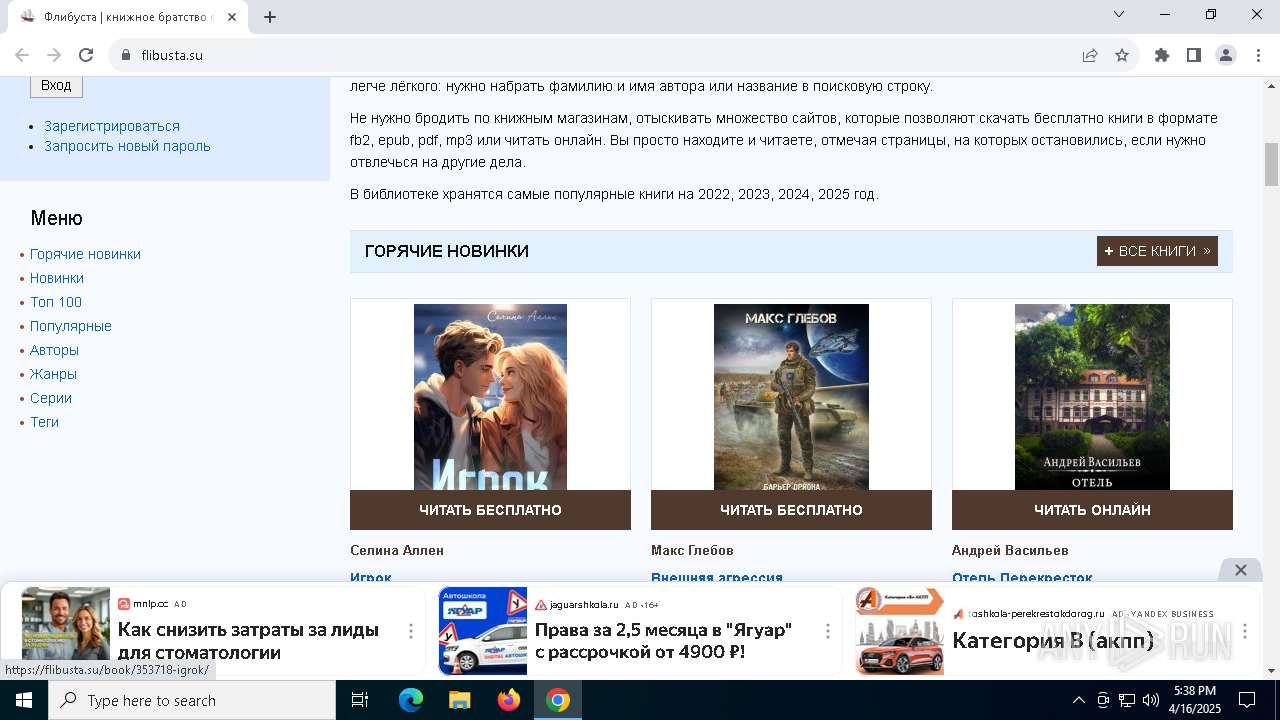Open the Категория В (акпп) ad
Image resolution: width=1280 pixels, height=720 pixels.
1053,640
